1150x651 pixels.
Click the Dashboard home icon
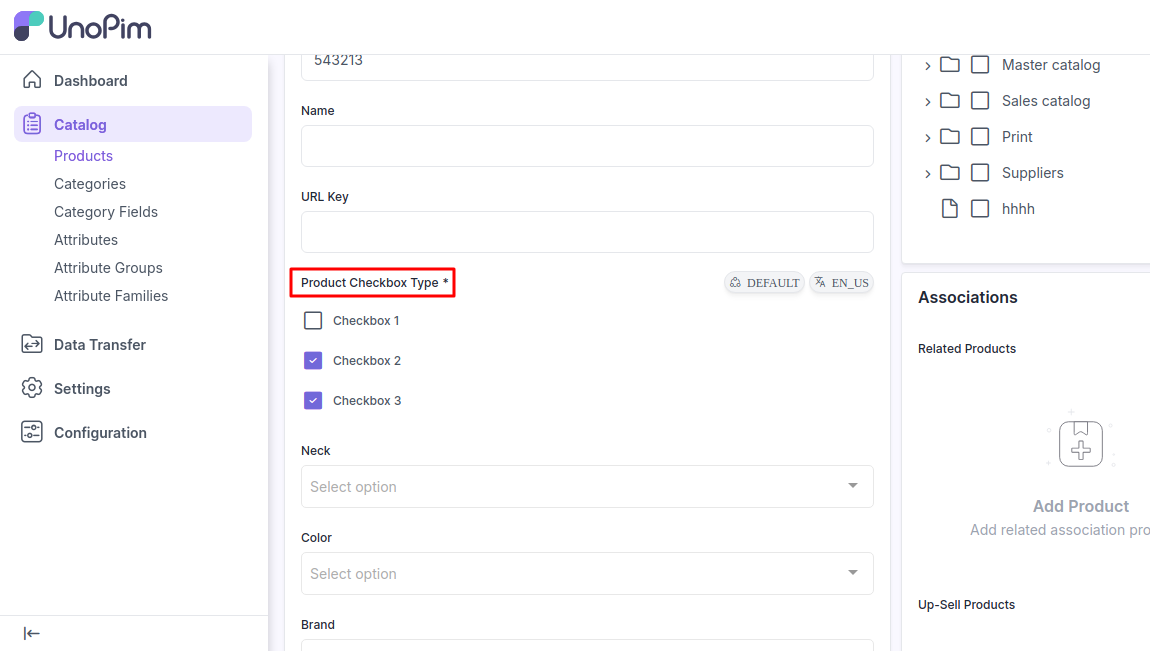coord(32,80)
